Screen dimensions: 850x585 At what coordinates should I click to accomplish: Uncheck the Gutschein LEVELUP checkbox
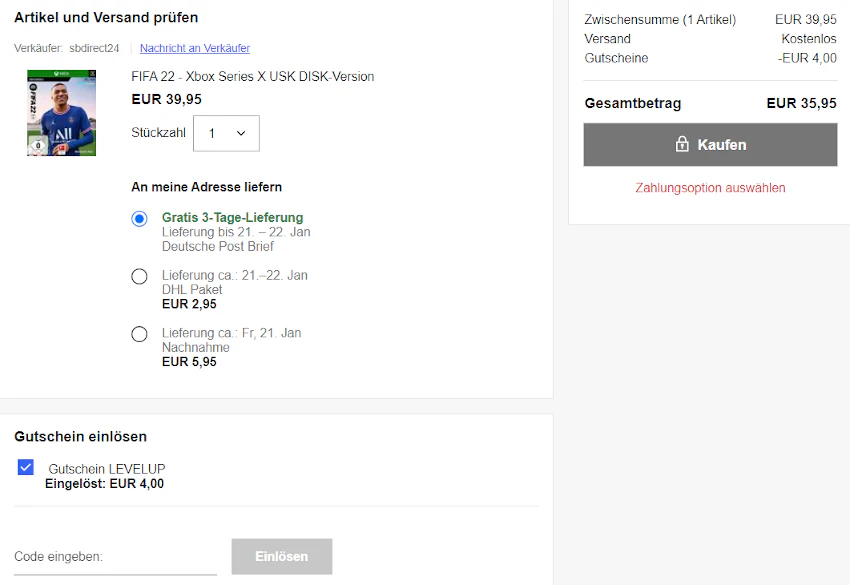pyautogui.click(x=25, y=467)
